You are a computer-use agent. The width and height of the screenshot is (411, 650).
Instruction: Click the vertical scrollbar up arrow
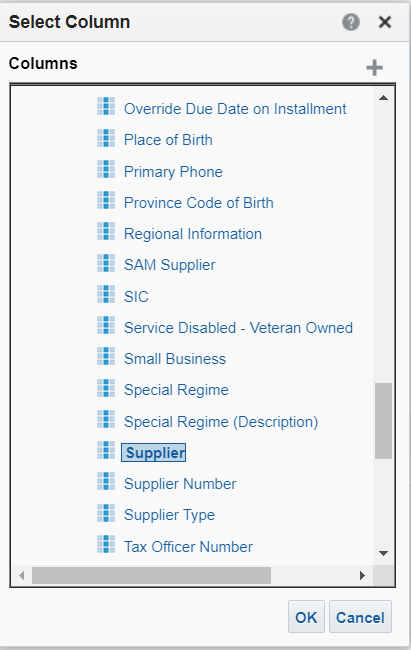click(x=383, y=98)
